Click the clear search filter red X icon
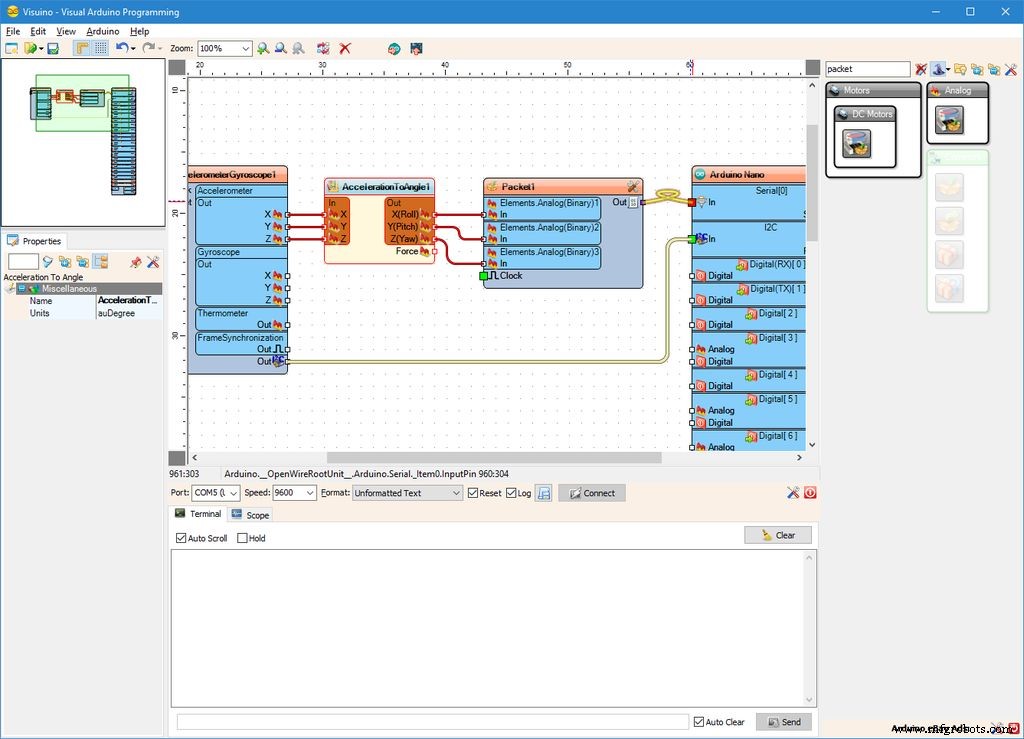The image size is (1024, 739). (921, 69)
